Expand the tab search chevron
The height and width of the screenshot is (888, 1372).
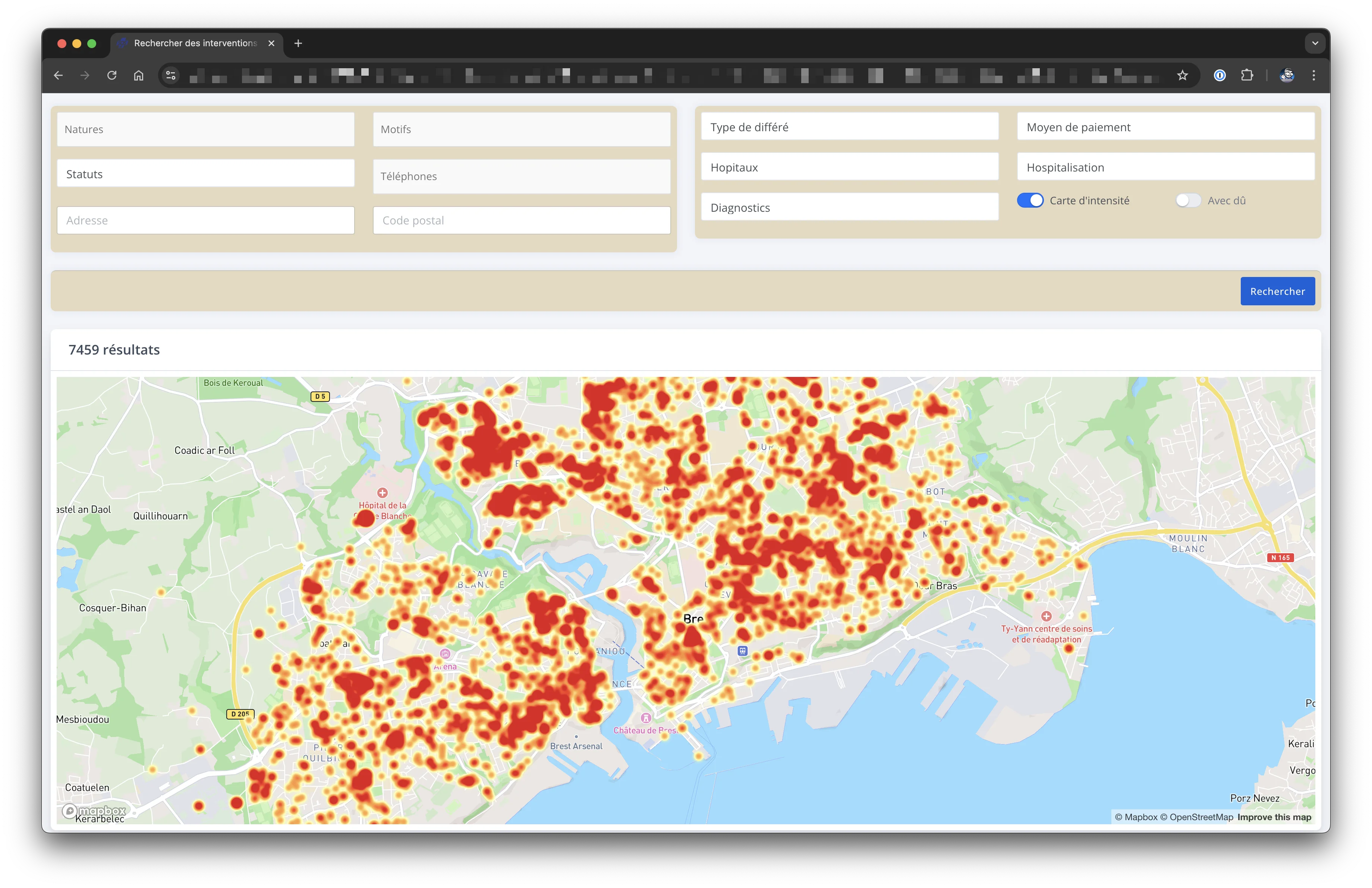(x=1315, y=43)
